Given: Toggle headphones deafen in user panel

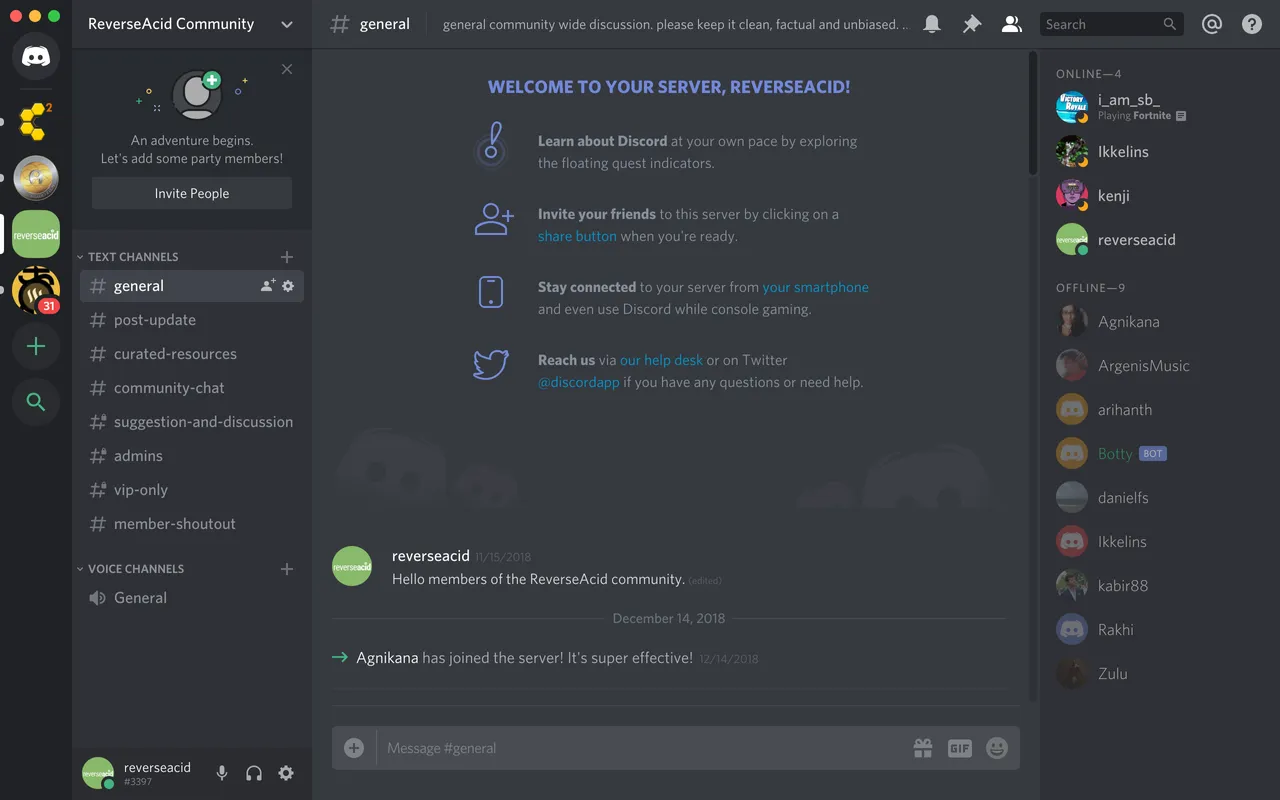Looking at the screenshot, I should [x=254, y=773].
